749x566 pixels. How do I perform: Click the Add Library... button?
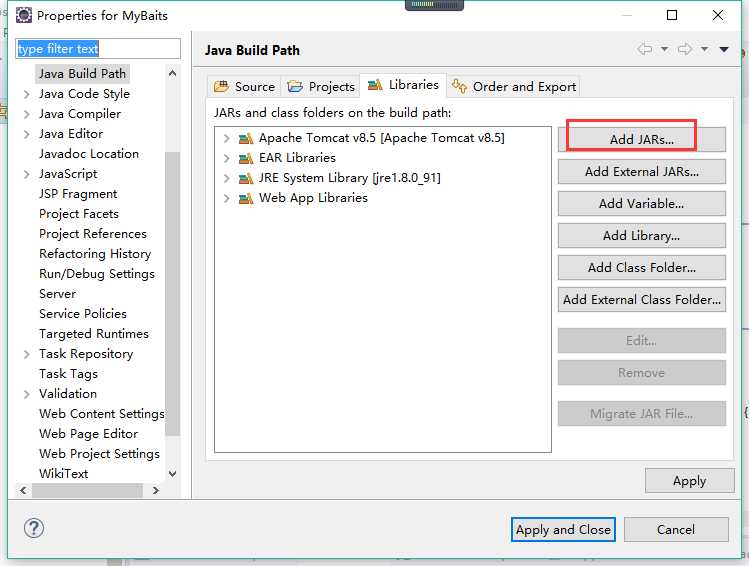pyautogui.click(x=642, y=235)
